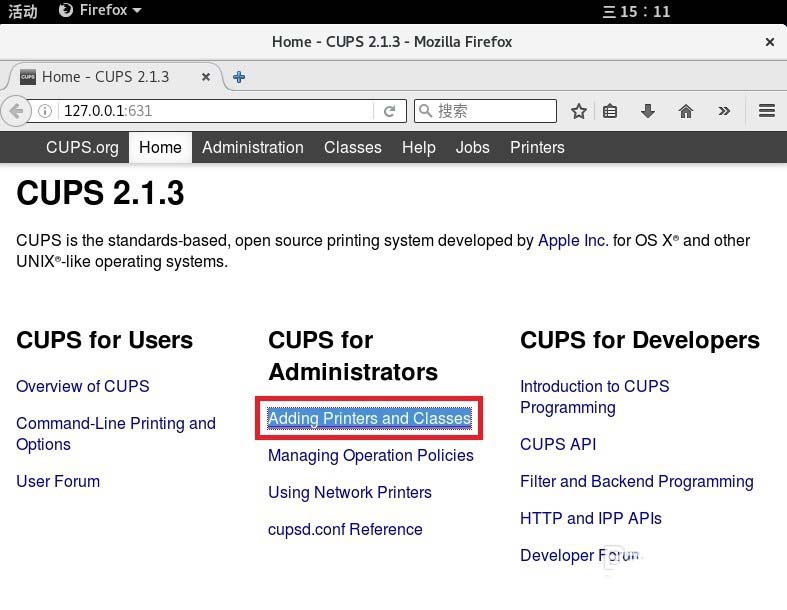This screenshot has height=610, width=787.
Task: Open the Using Network Printers link
Action: (349, 492)
